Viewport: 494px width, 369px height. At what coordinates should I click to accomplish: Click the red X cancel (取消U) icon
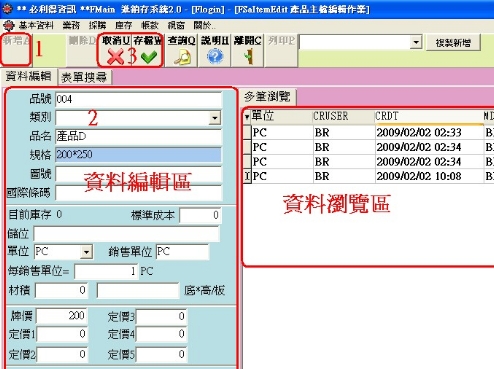pyautogui.click(x=115, y=57)
